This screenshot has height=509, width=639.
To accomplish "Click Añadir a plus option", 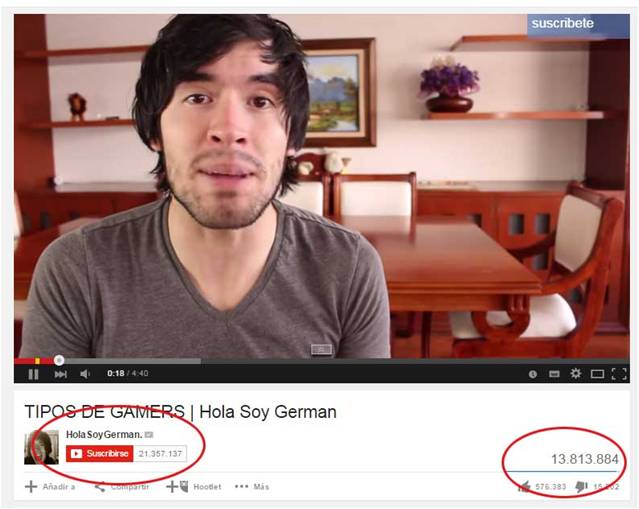I will (x=50, y=487).
